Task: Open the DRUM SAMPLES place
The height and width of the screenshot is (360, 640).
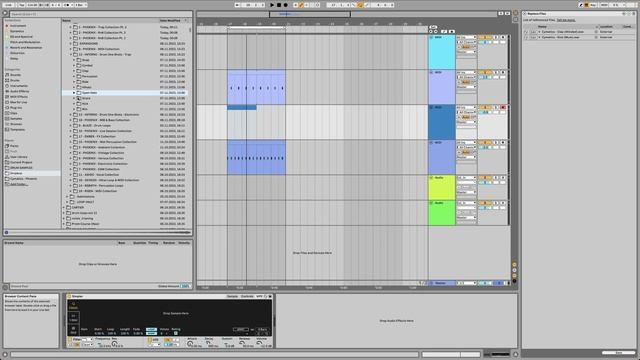Action: pyautogui.click(x=21, y=168)
